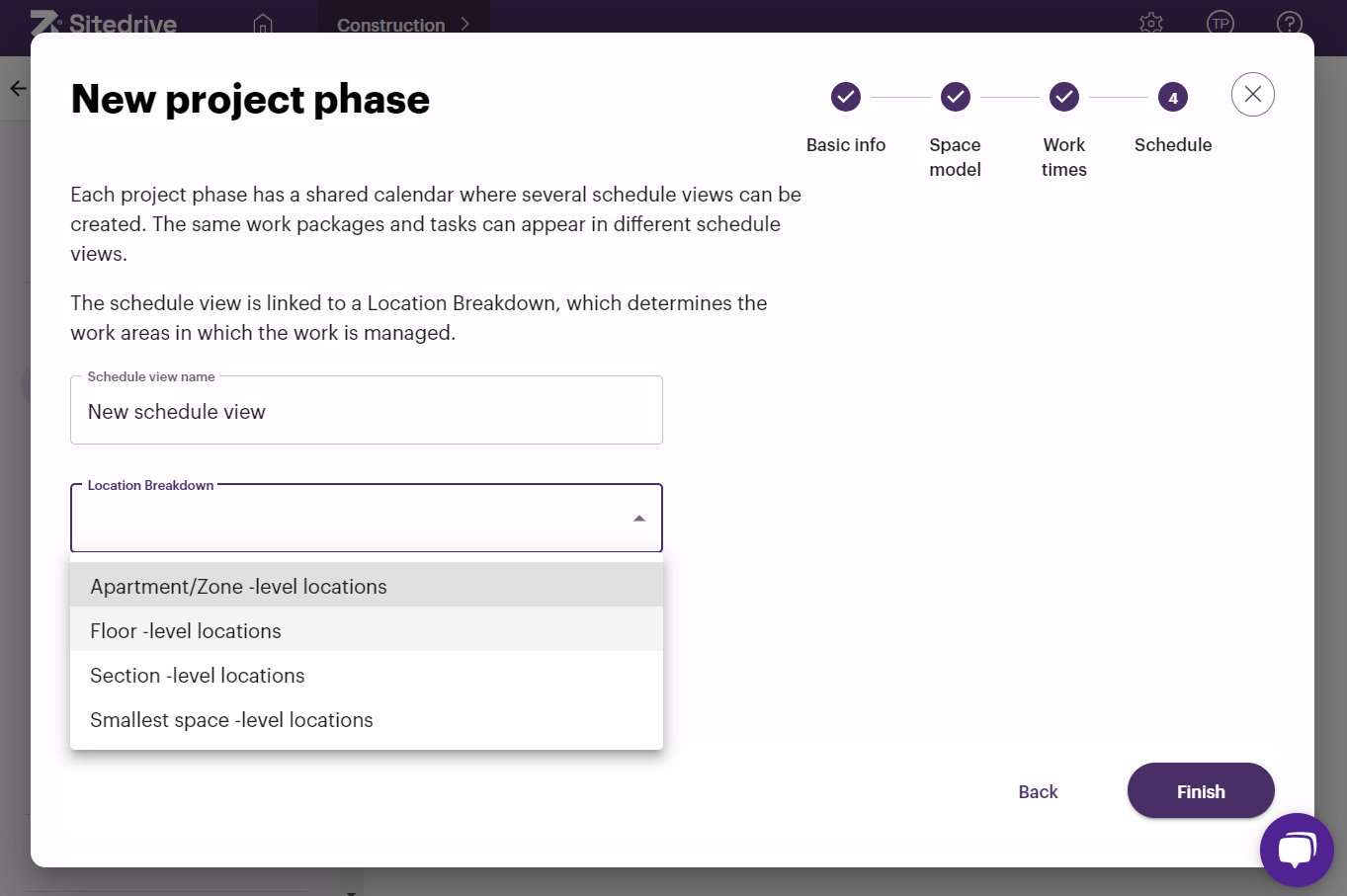Click the Schedule view name field

click(367, 410)
